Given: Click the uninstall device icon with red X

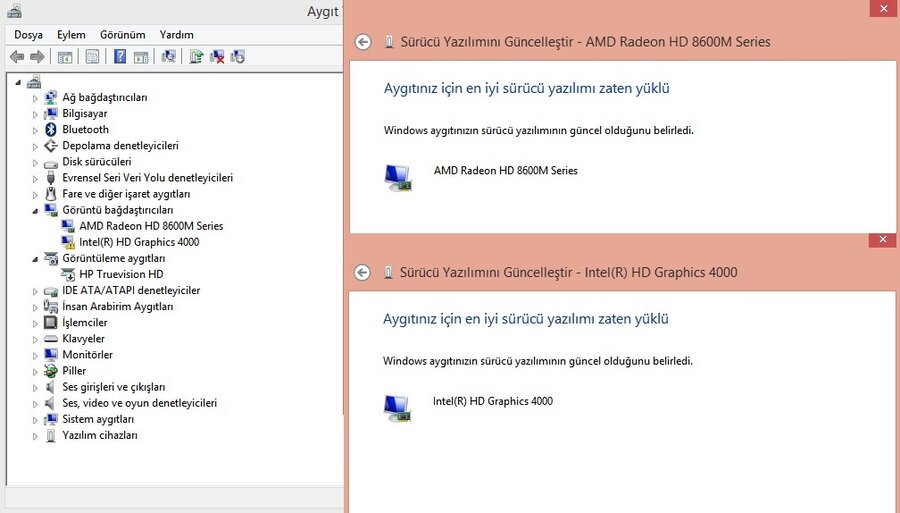Looking at the screenshot, I should pos(216,57).
